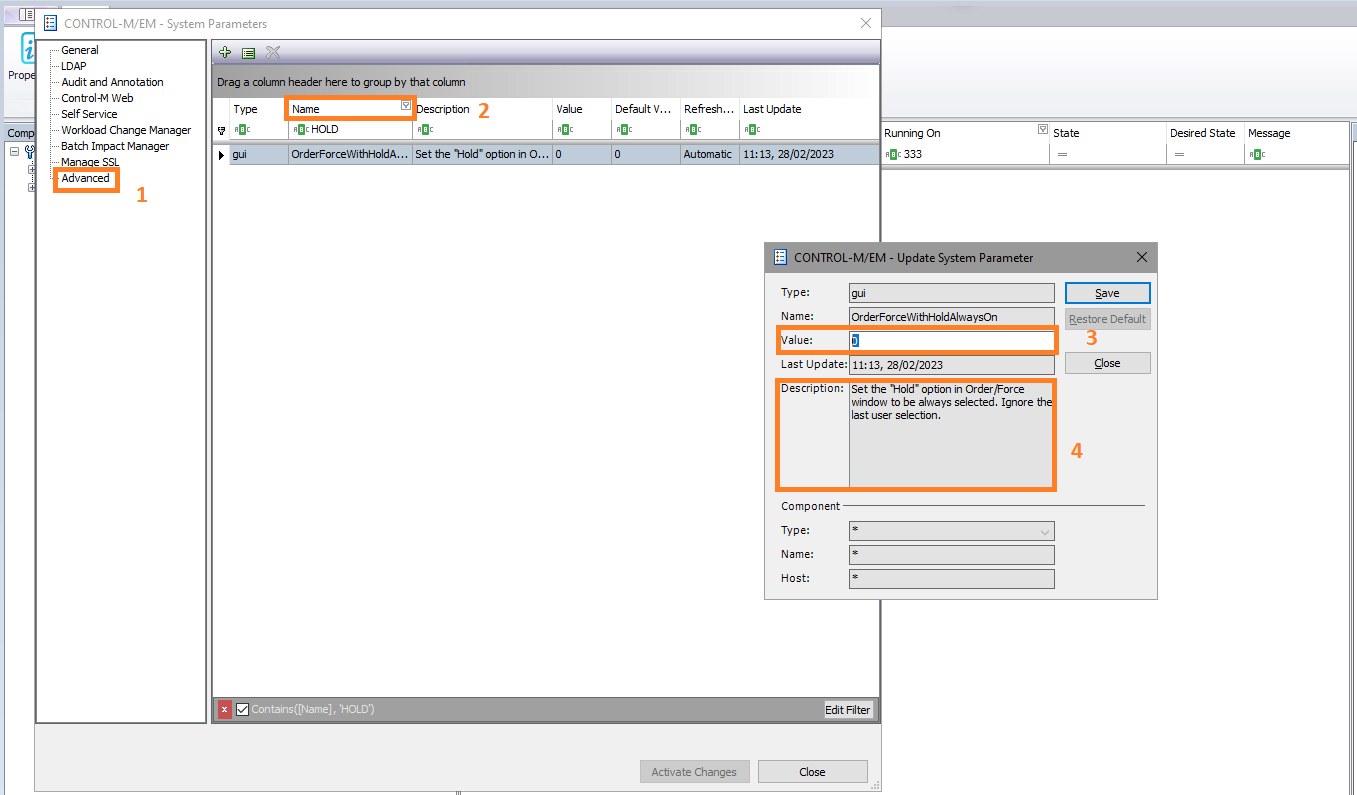The image size is (1357, 795).
Task: Select Manage SSL in the tree
Action: tap(89, 162)
